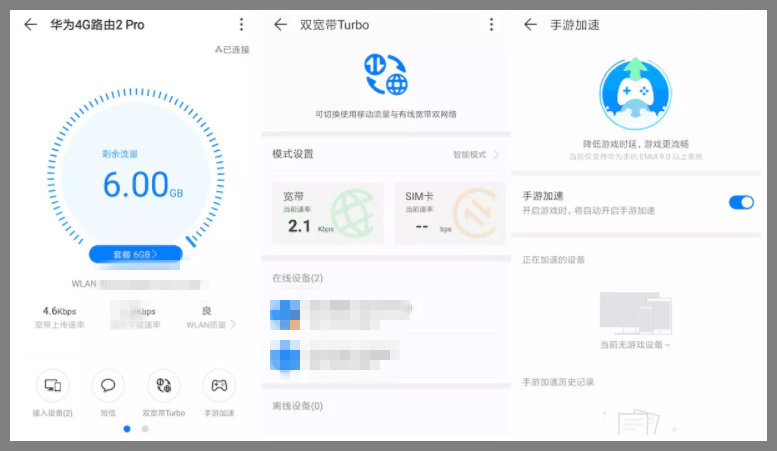This screenshot has height=451, width=777.
Task: Tap the 手游加速历史记录 section label
Action: (558, 382)
